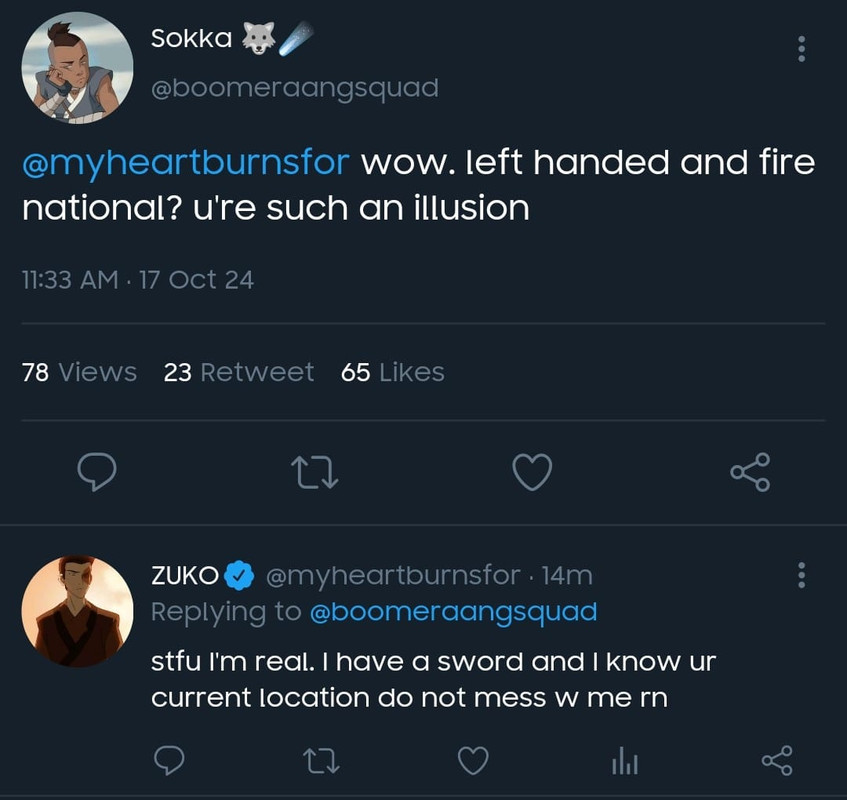The height and width of the screenshot is (800, 847).
Task: View the 23 Retweet list
Action: (x=239, y=372)
